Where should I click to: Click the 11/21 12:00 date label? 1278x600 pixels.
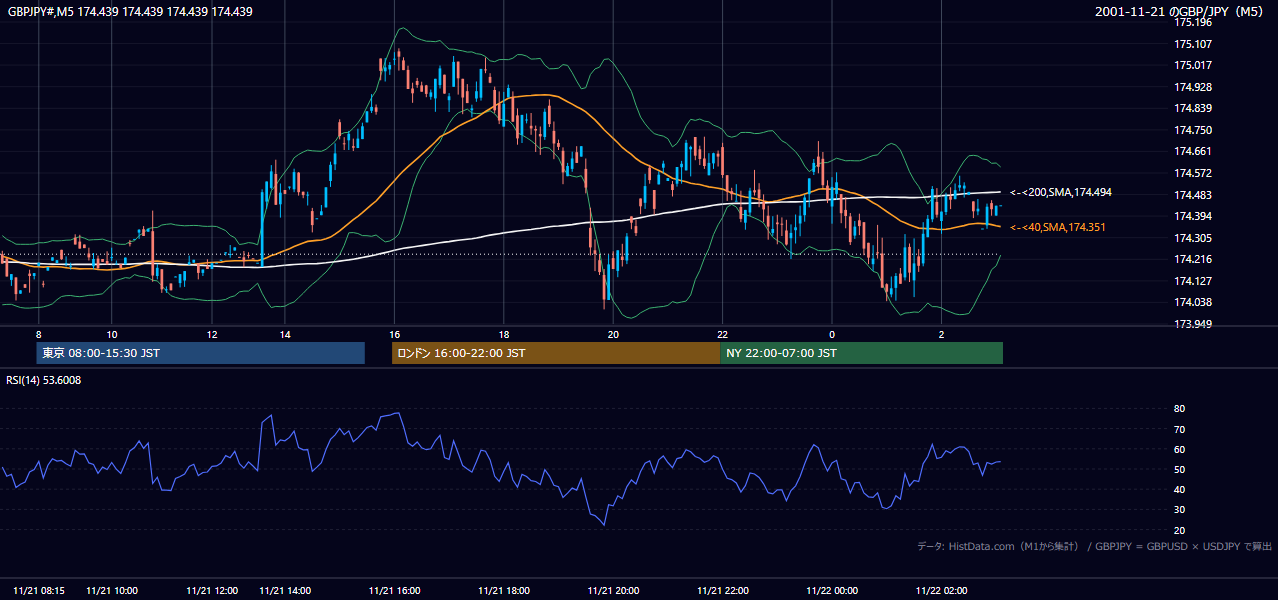pyautogui.click(x=212, y=591)
